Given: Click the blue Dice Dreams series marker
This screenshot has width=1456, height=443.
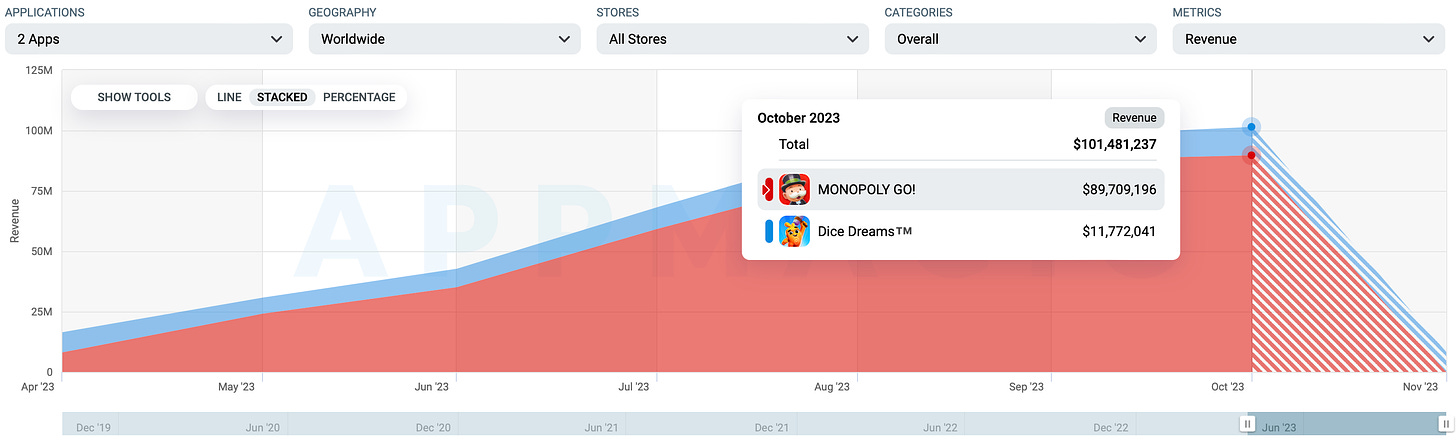Looking at the screenshot, I should (x=769, y=231).
